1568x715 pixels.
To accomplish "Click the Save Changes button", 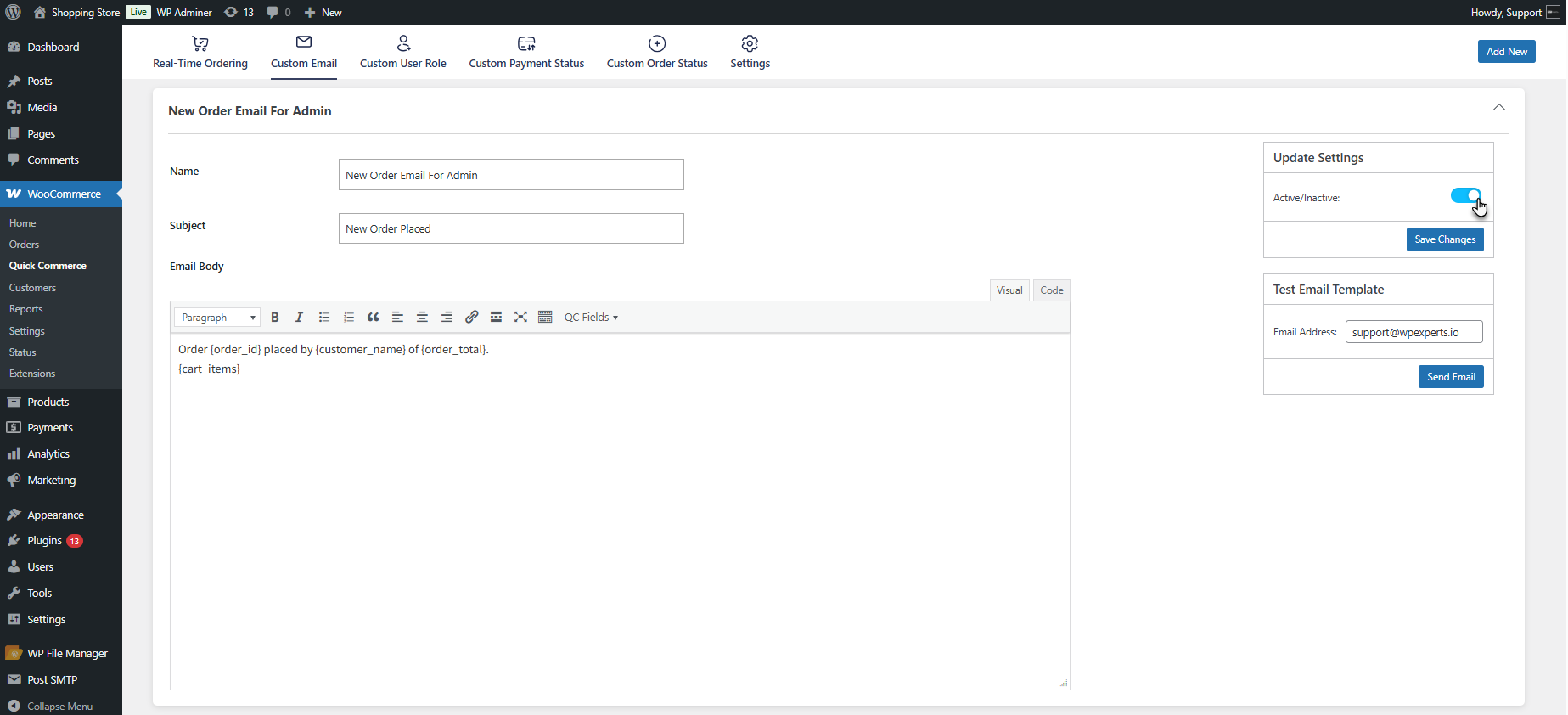I will click(1444, 240).
